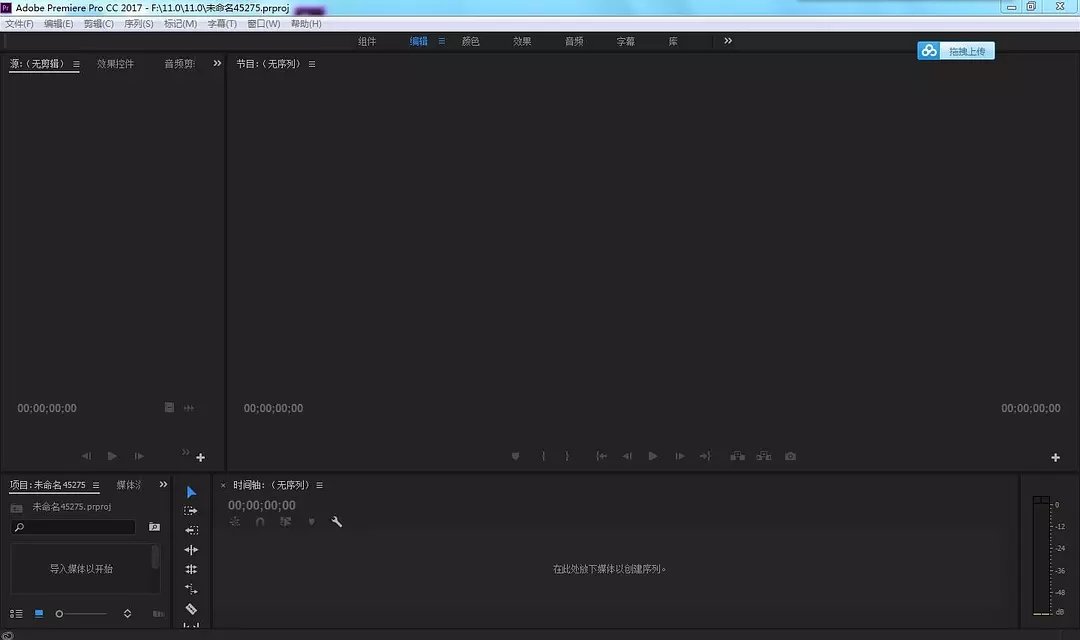Click the 拖拽上传 upload button
This screenshot has height=640, width=1080.
956,51
